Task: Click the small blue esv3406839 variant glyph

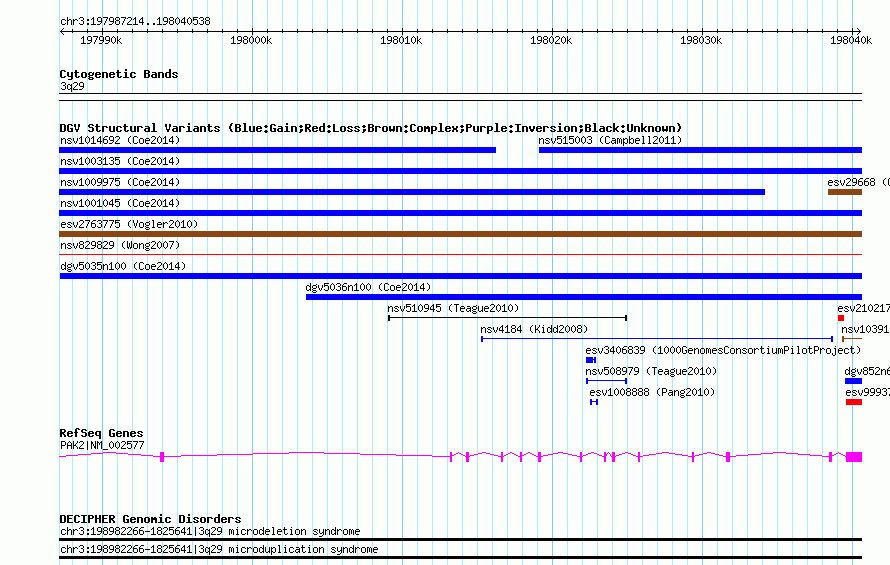Action: click(x=591, y=360)
